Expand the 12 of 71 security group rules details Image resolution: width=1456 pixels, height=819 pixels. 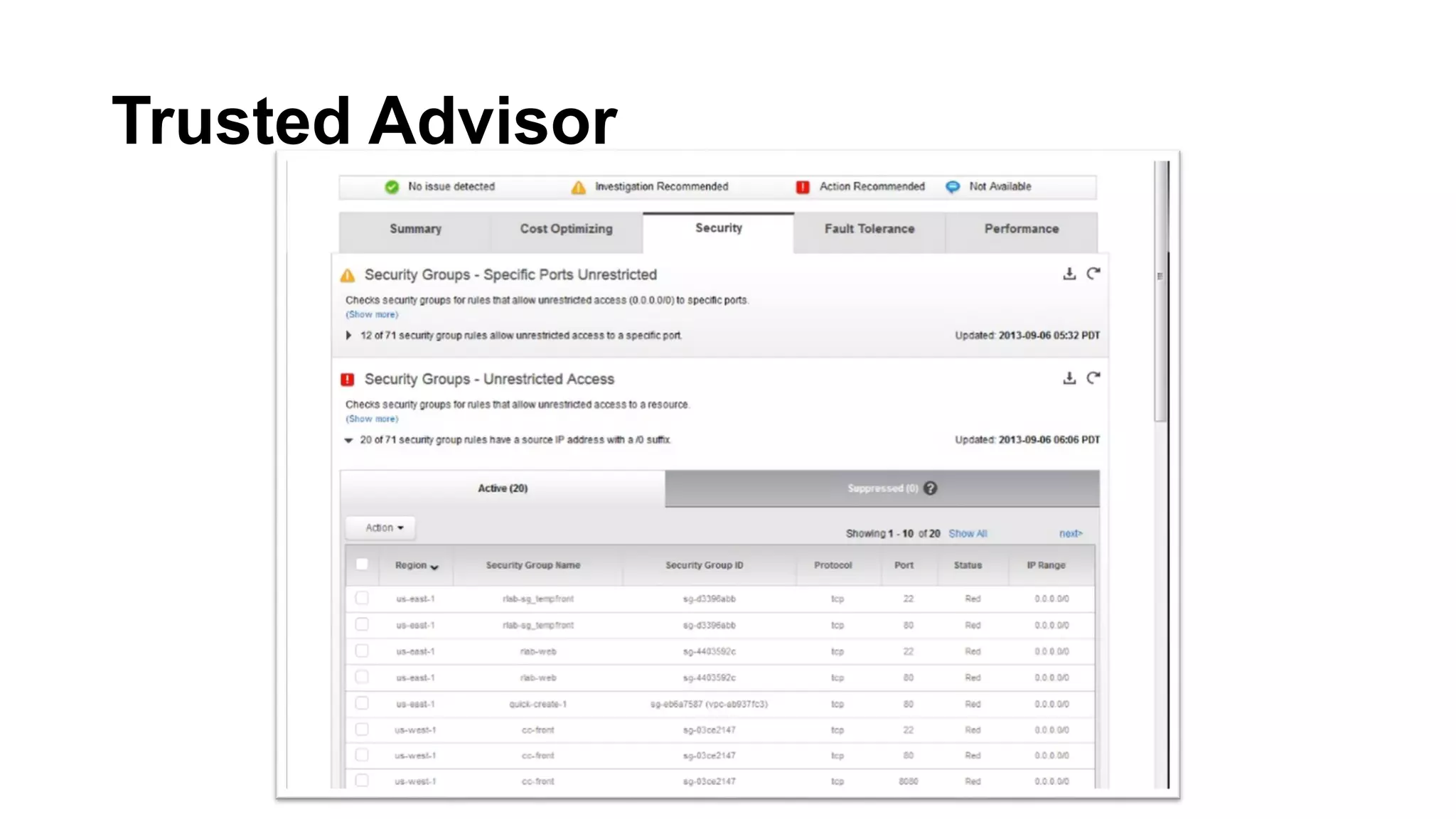348,336
